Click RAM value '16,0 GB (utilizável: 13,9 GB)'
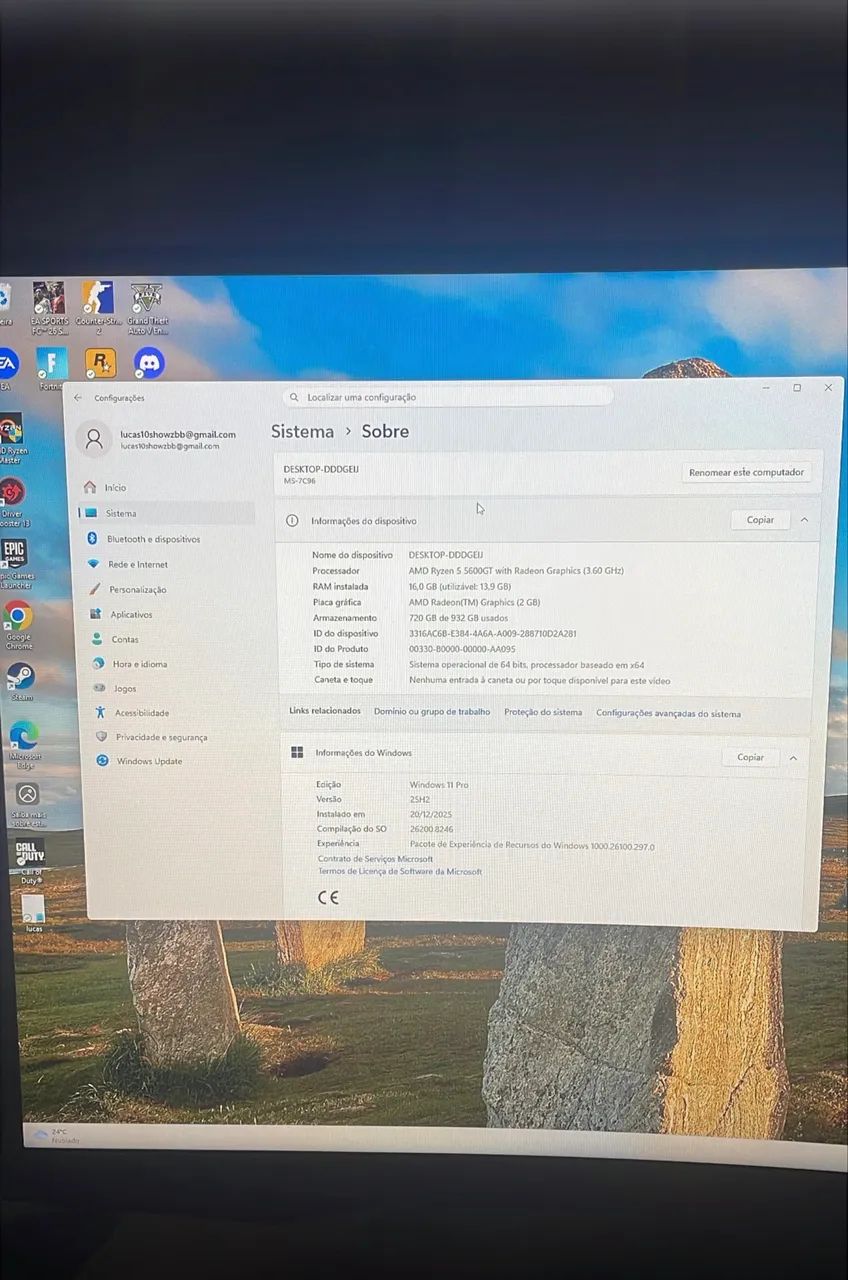The height and width of the screenshot is (1280, 848). [460, 586]
